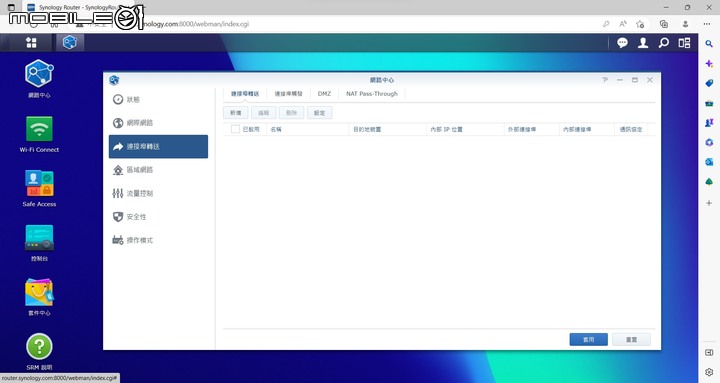Open Edge sidebar Outlook icon

pos(709,162)
